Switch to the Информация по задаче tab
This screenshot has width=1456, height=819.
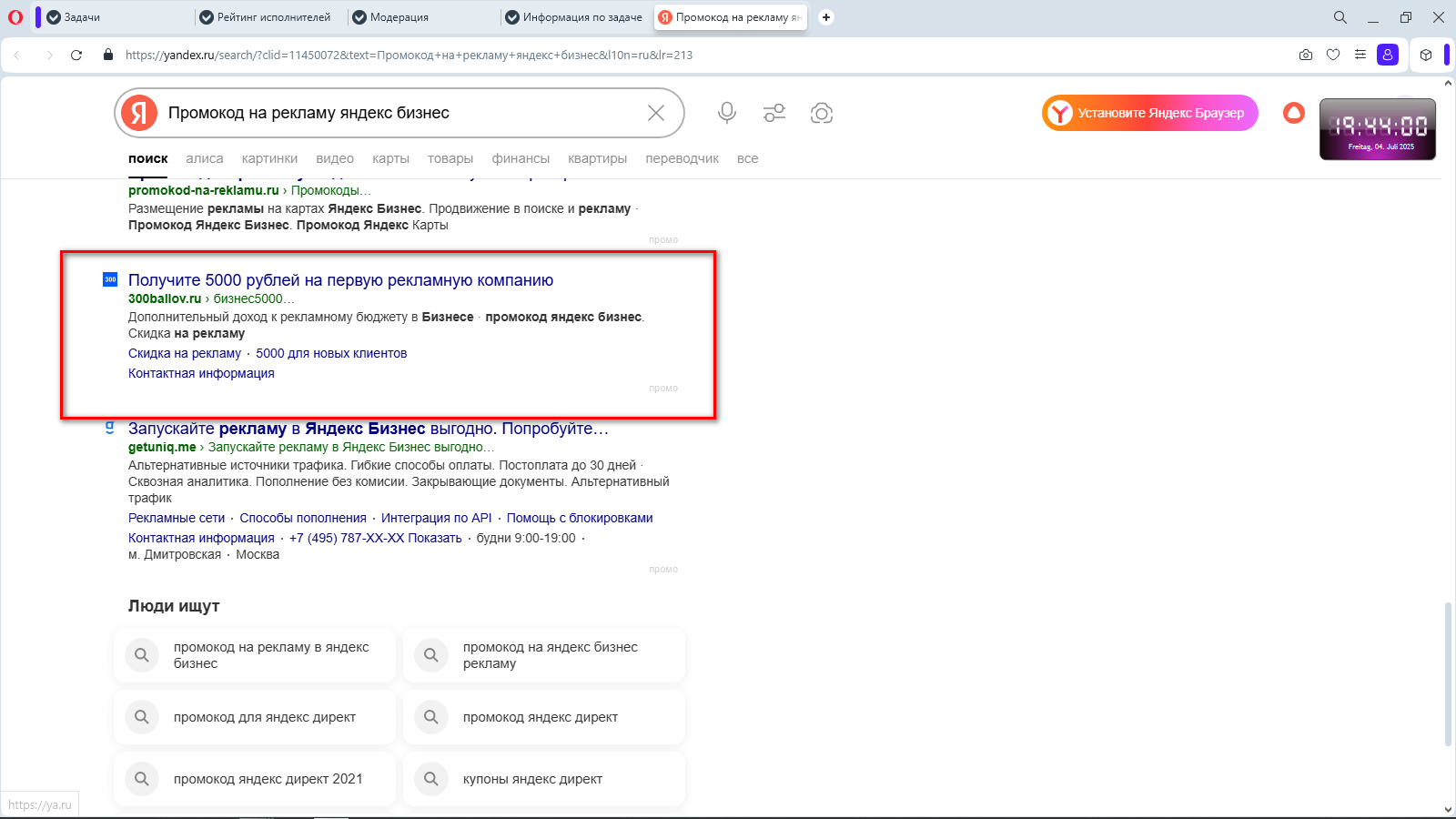(574, 17)
